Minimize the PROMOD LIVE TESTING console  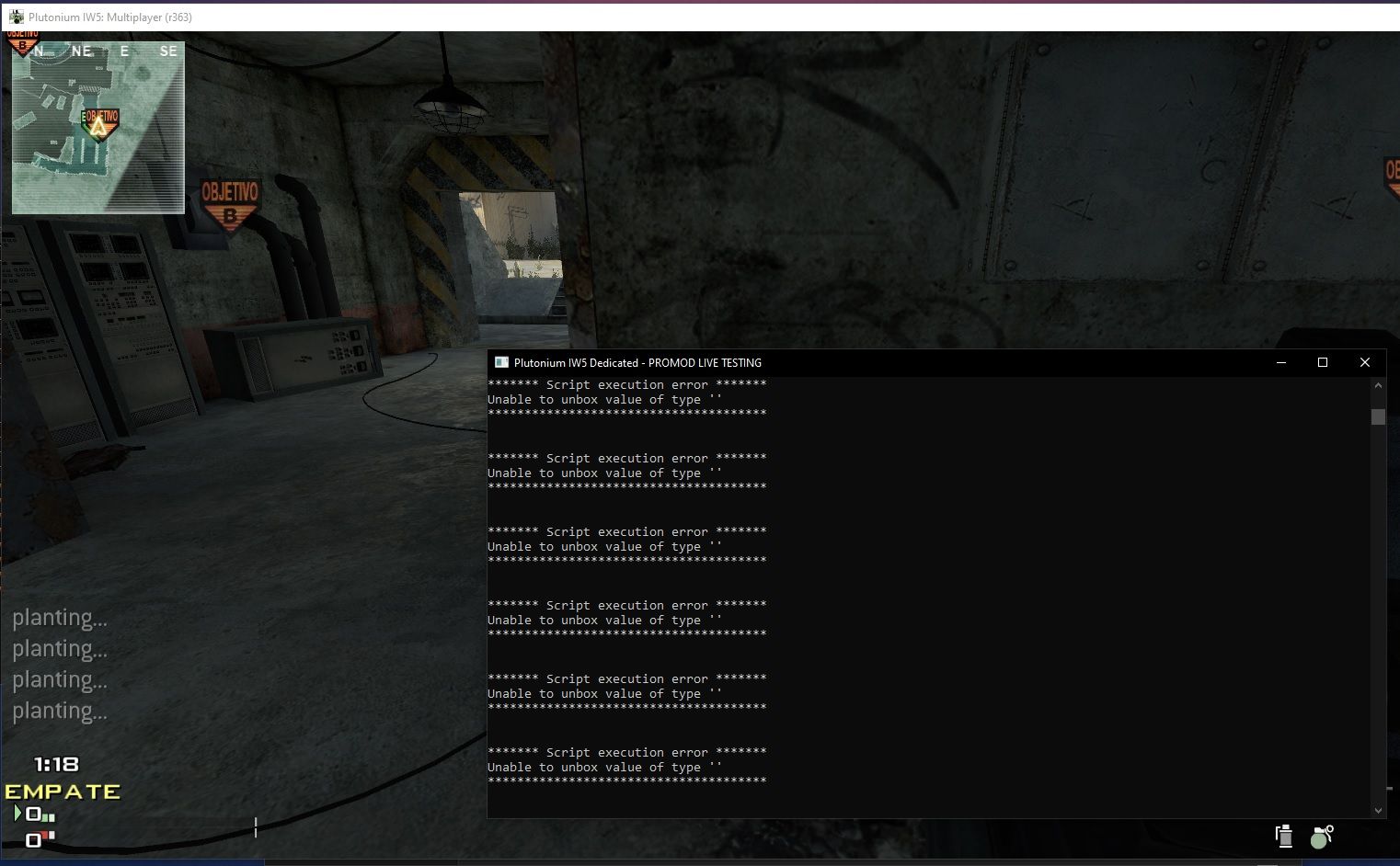click(1280, 362)
